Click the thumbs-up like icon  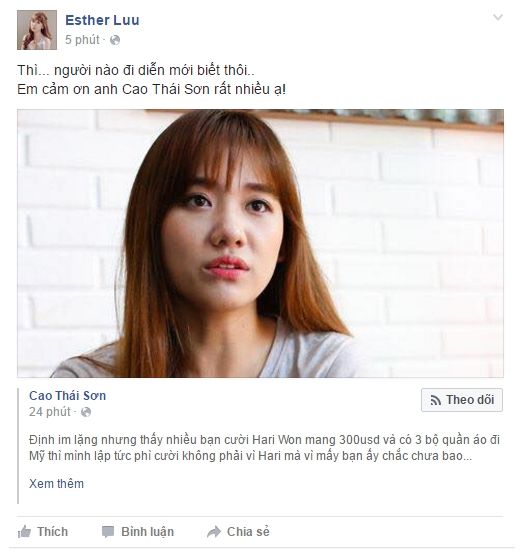point(24,532)
